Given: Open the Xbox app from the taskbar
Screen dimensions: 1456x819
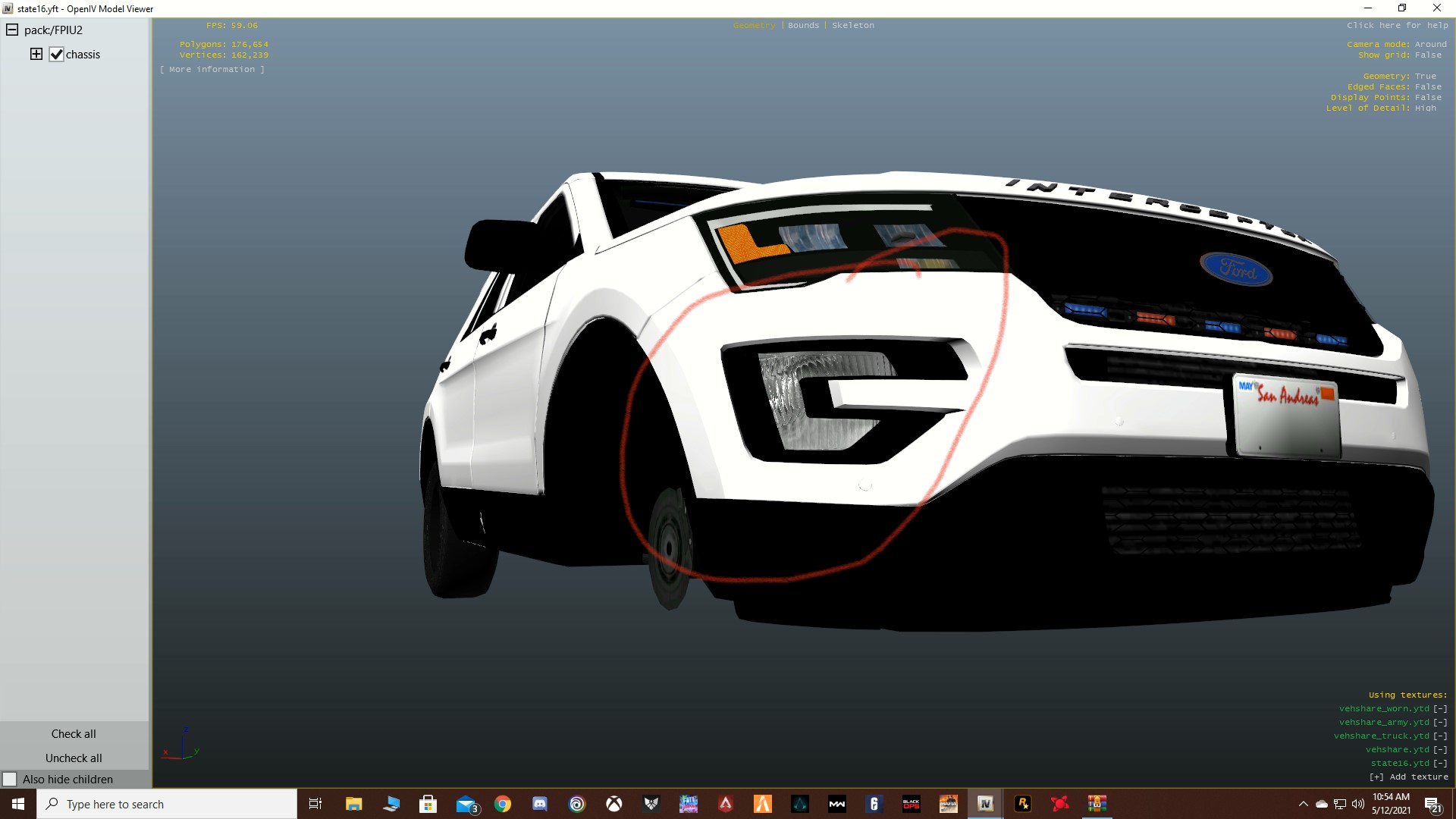Looking at the screenshot, I should pyautogui.click(x=614, y=804).
